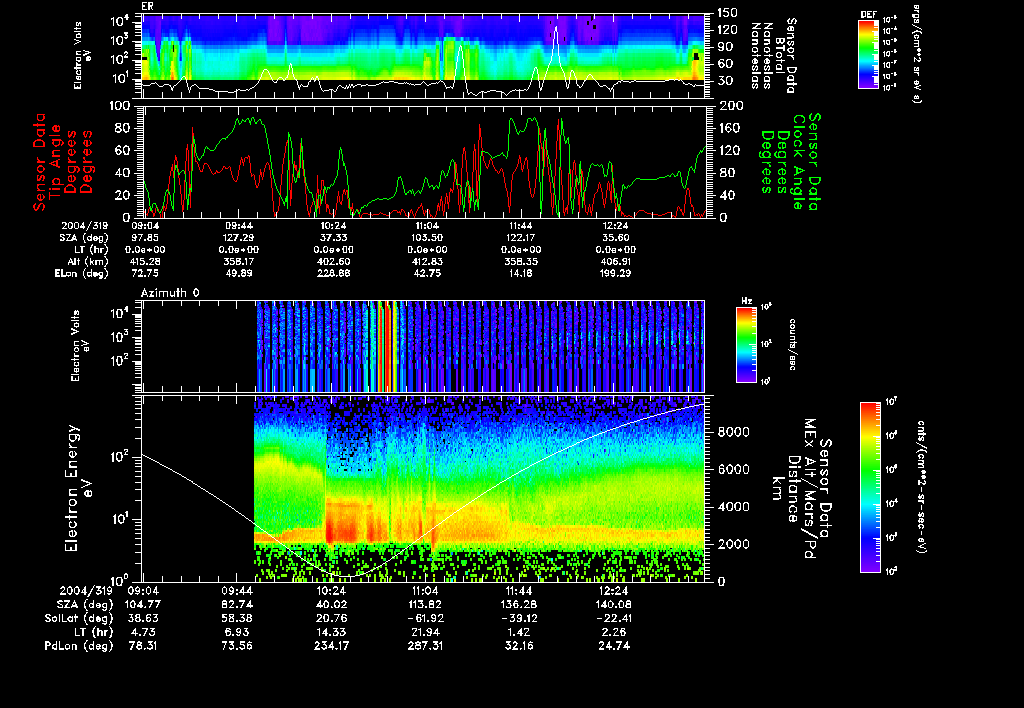Click the DEF color scale bar

868,54
